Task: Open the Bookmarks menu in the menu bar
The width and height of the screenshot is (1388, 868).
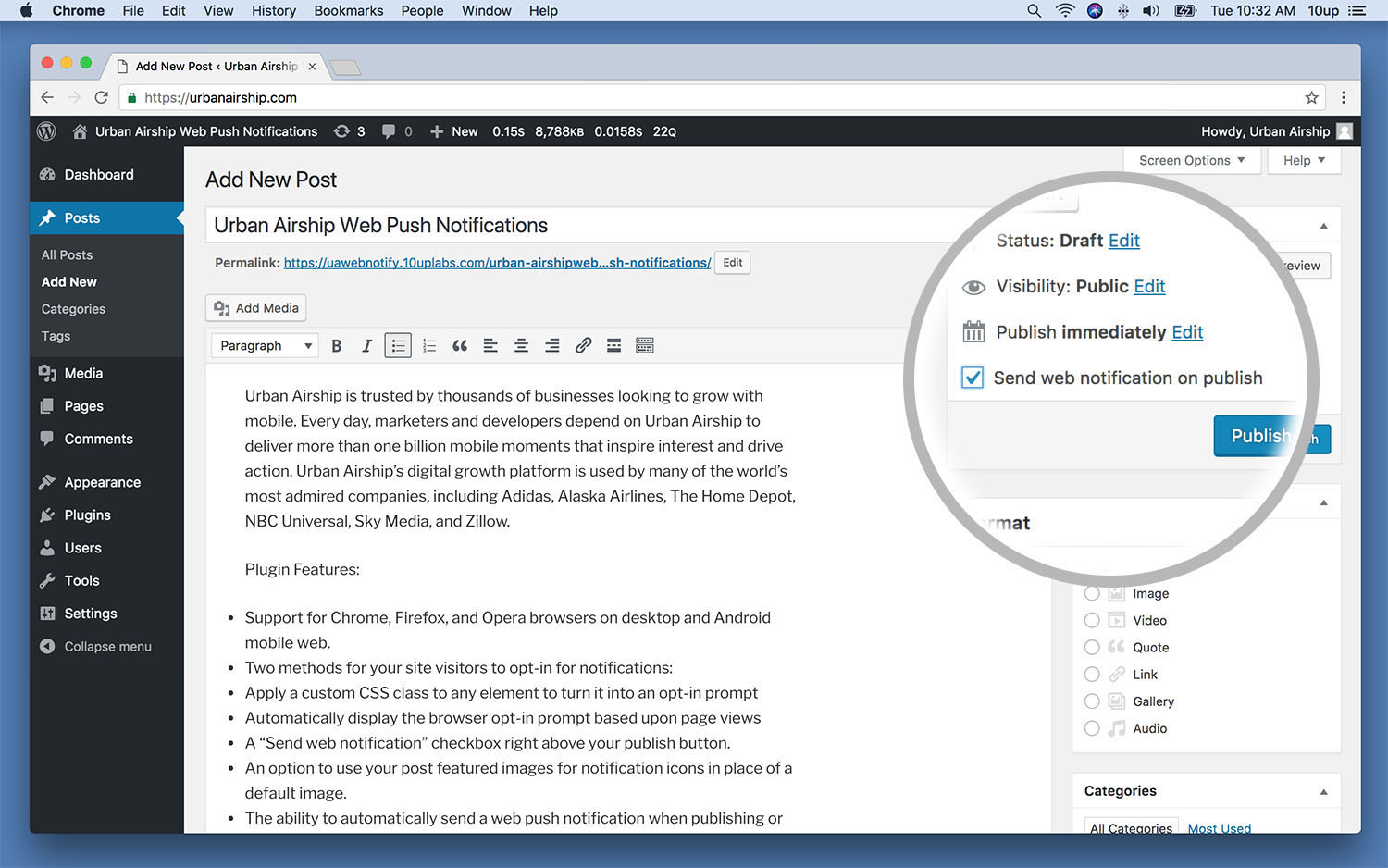Action: 348,10
